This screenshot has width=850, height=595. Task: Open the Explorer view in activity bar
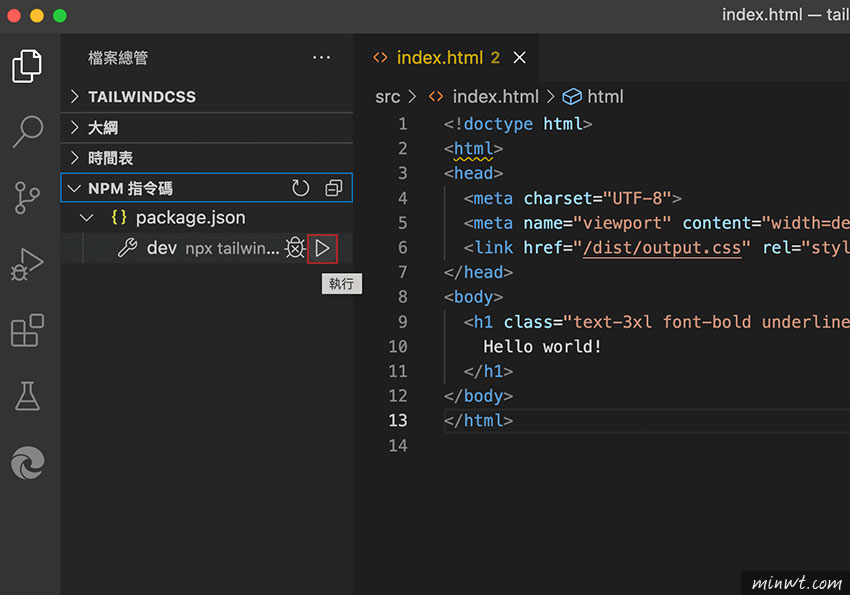pyautogui.click(x=27, y=66)
